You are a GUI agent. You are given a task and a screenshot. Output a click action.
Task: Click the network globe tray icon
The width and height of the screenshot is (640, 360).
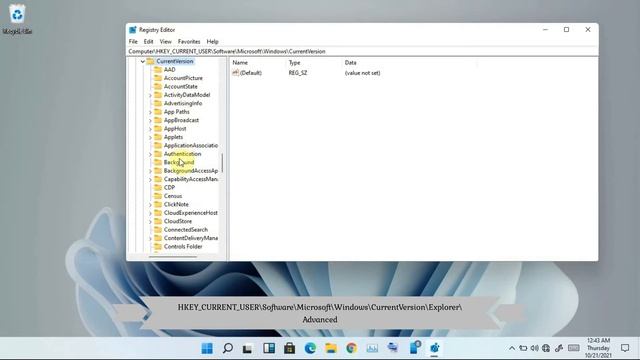pyautogui.click(x=546, y=348)
